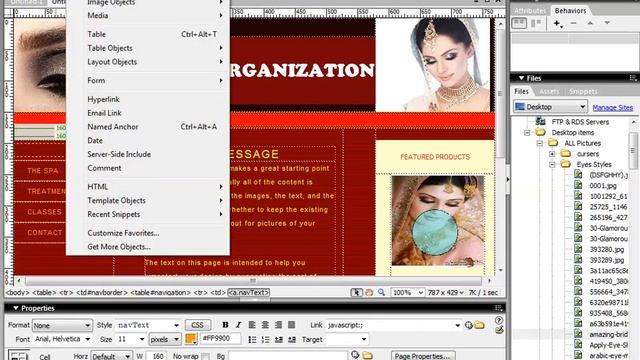Click the Italic formatting icon
640x360 pixels.
[x=238, y=325]
